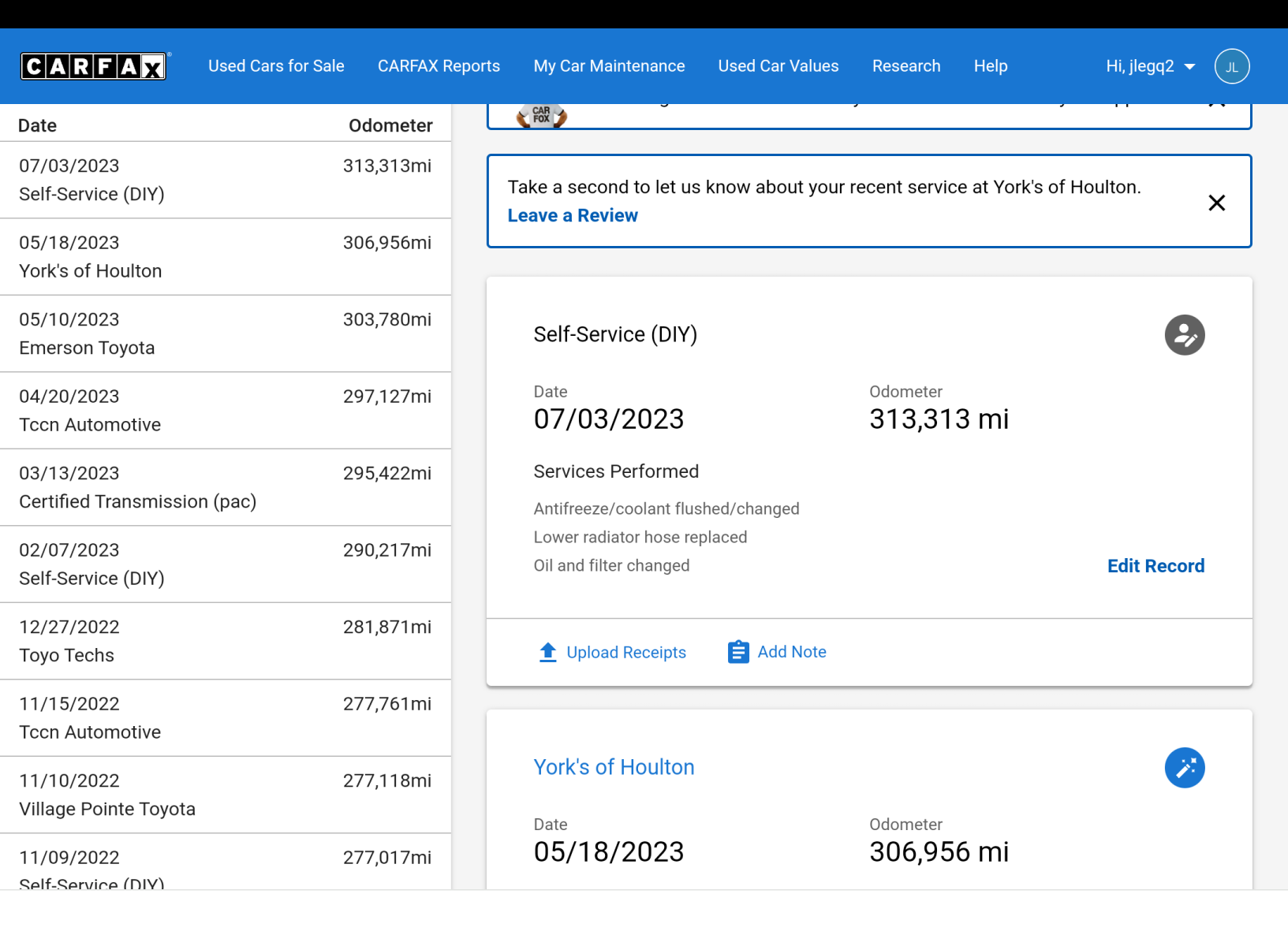
Task: Select the 11/15/2022 Tccn Automotive row
Action: point(226,718)
